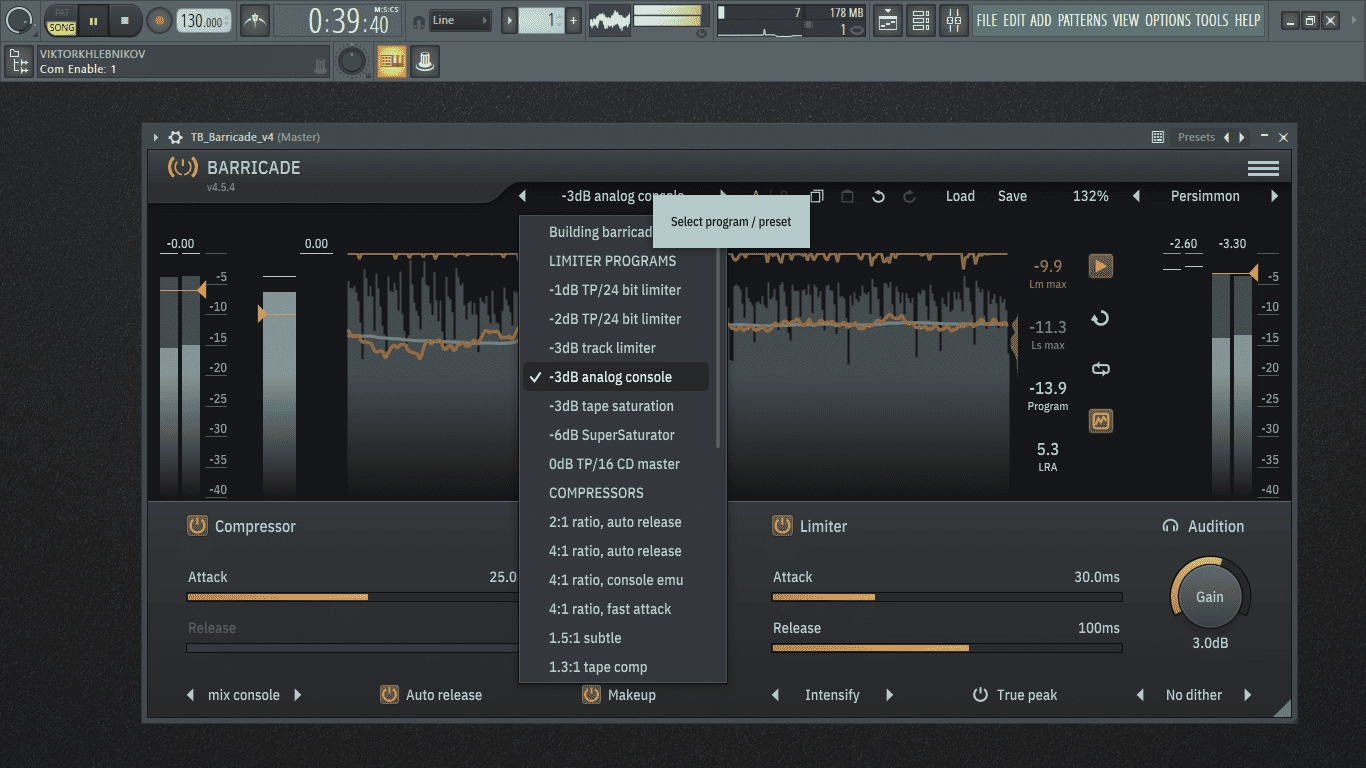Viewport: 1366px width, 768px height.
Task: Expand the plugin window menu arrow
Action: click(x=156, y=137)
